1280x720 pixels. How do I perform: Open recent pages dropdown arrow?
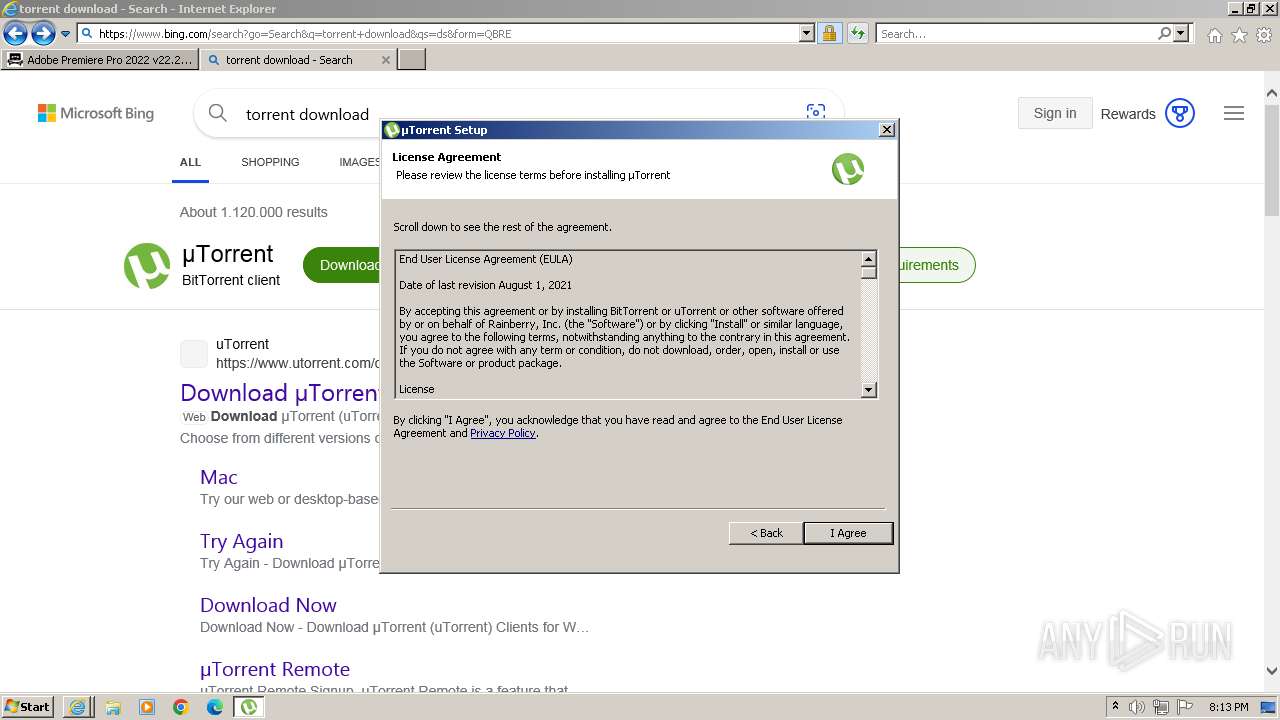tap(65, 34)
